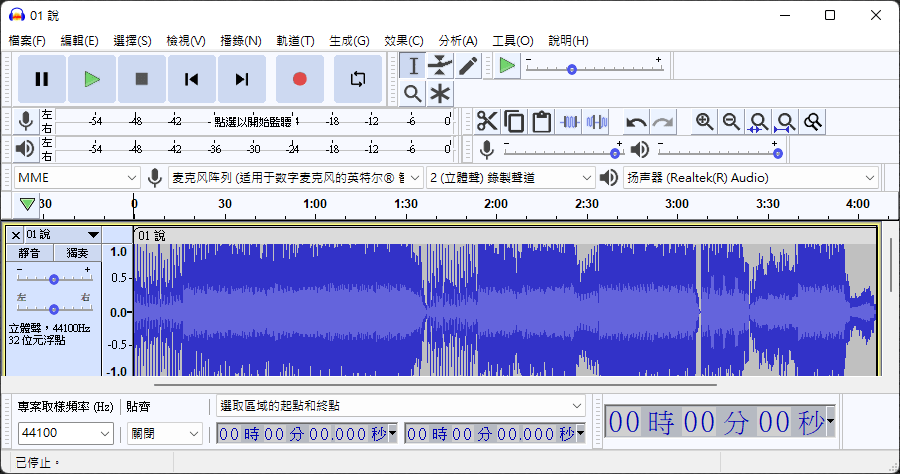Adjust the playback volume slider
The image size is (900, 474).
pos(720,153)
